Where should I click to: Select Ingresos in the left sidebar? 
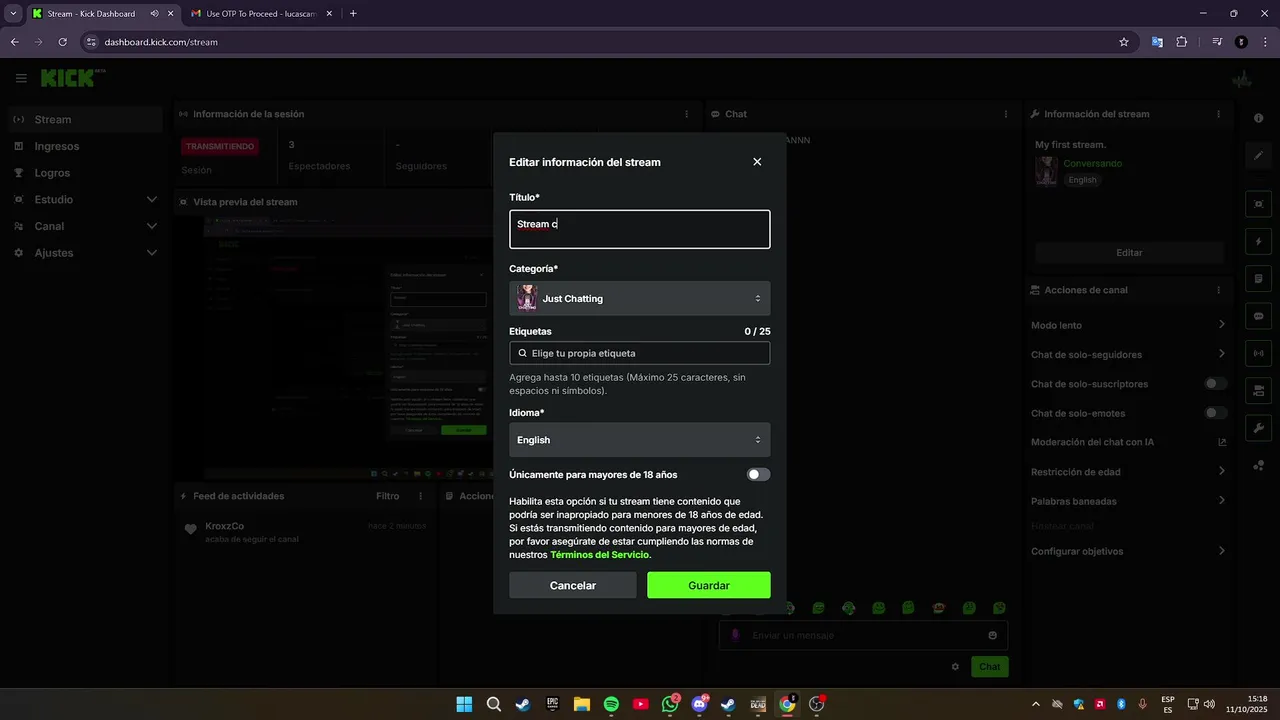click(x=85, y=146)
